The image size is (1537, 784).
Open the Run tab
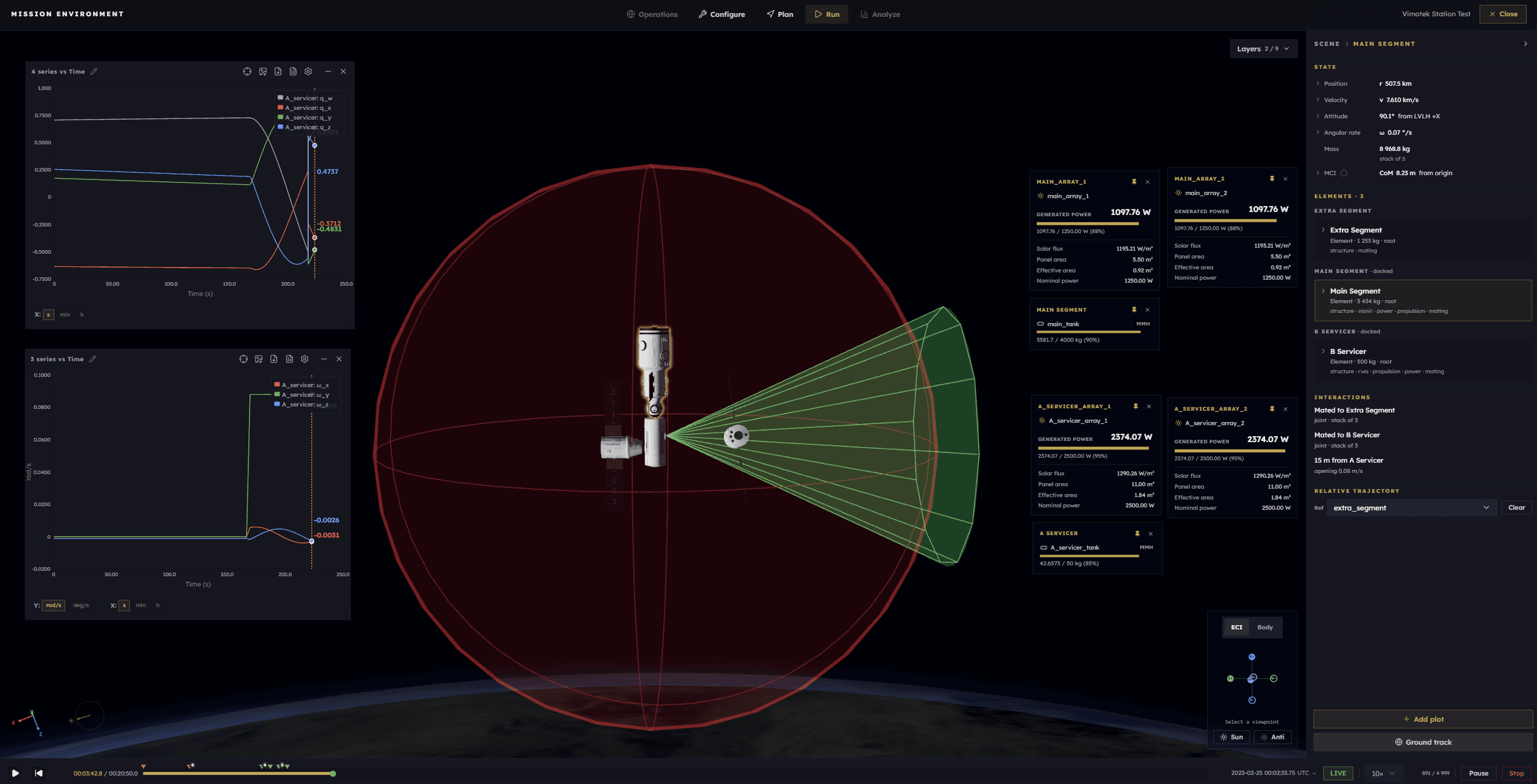[x=826, y=14]
